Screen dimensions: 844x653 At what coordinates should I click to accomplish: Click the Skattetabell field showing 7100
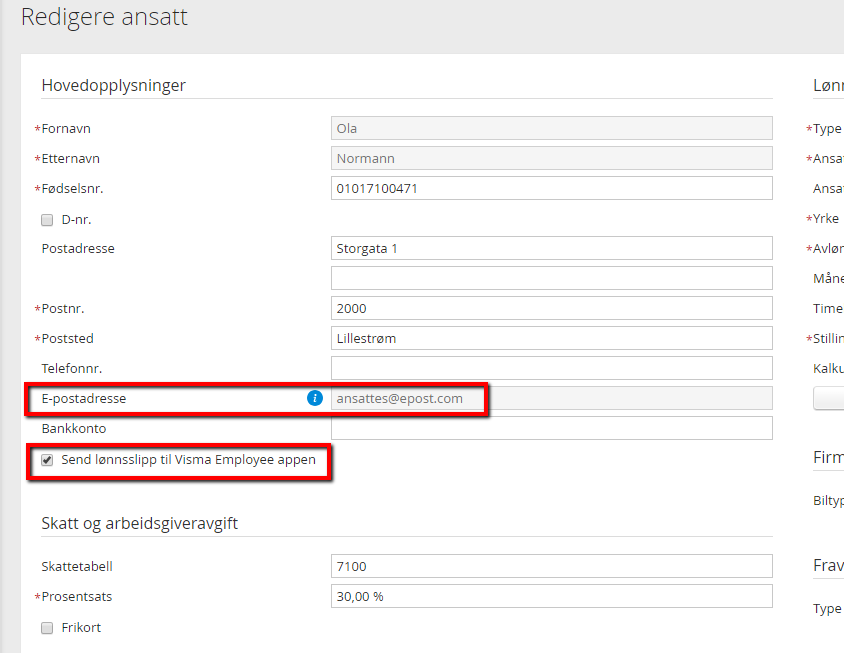(x=551, y=566)
